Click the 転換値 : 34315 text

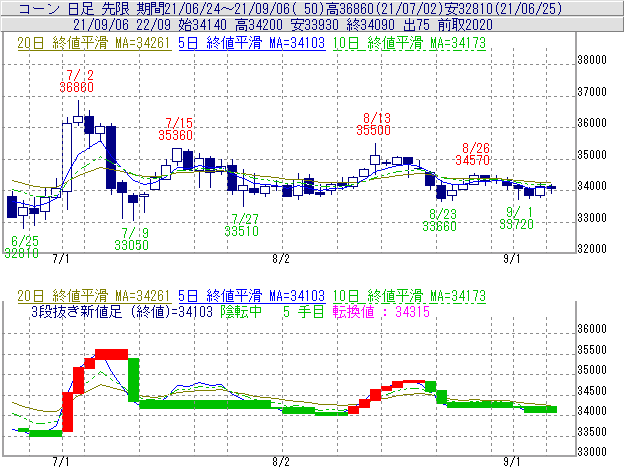click(x=381, y=311)
